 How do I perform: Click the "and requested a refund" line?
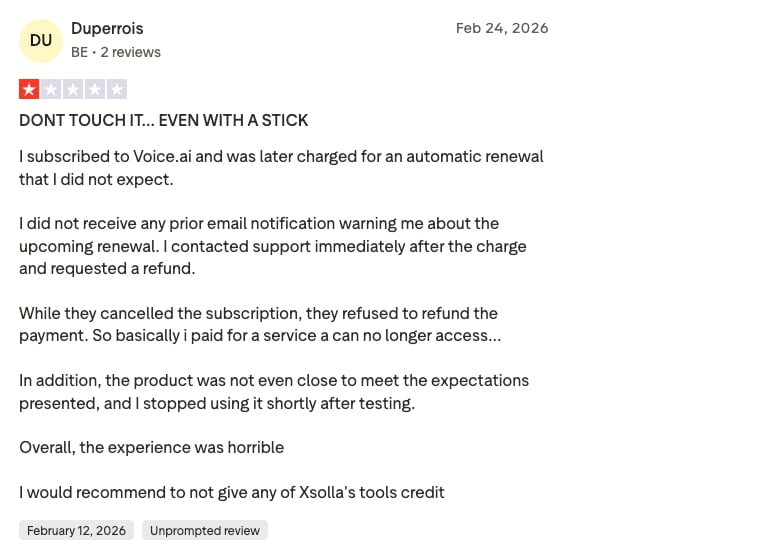(x=107, y=269)
